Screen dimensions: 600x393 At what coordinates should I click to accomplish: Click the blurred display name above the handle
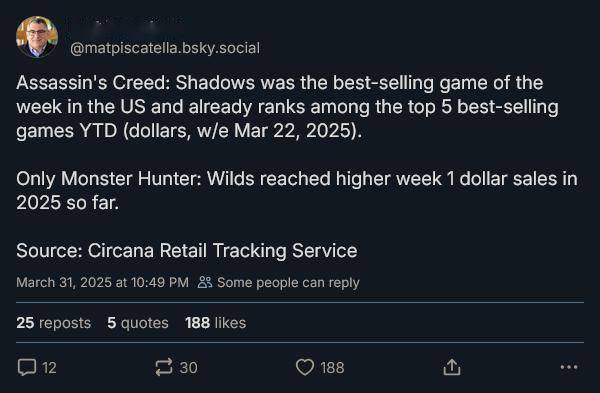click(126, 23)
